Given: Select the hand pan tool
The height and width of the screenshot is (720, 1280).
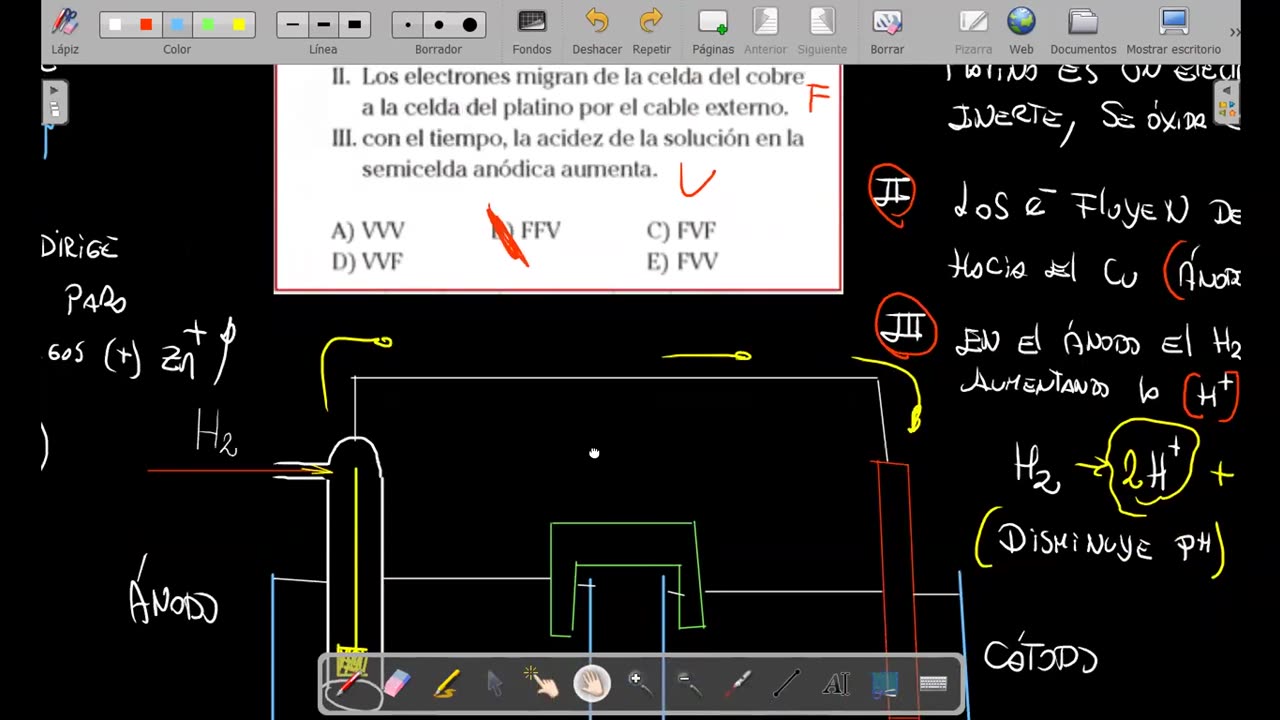Looking at the screenshot, I should click(592, 684).
